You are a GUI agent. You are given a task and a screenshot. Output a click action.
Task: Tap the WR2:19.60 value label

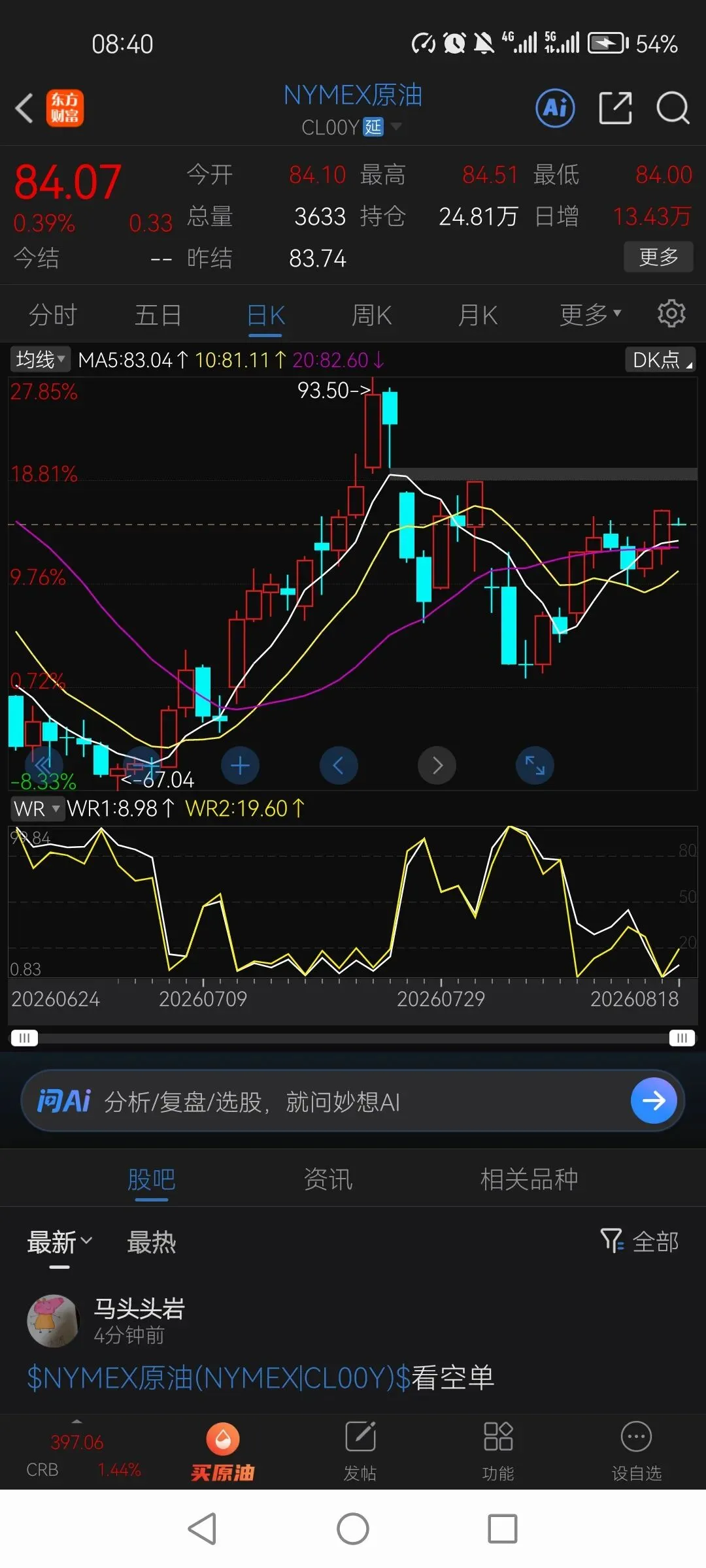pyautogui.click(x=244, y=809)
